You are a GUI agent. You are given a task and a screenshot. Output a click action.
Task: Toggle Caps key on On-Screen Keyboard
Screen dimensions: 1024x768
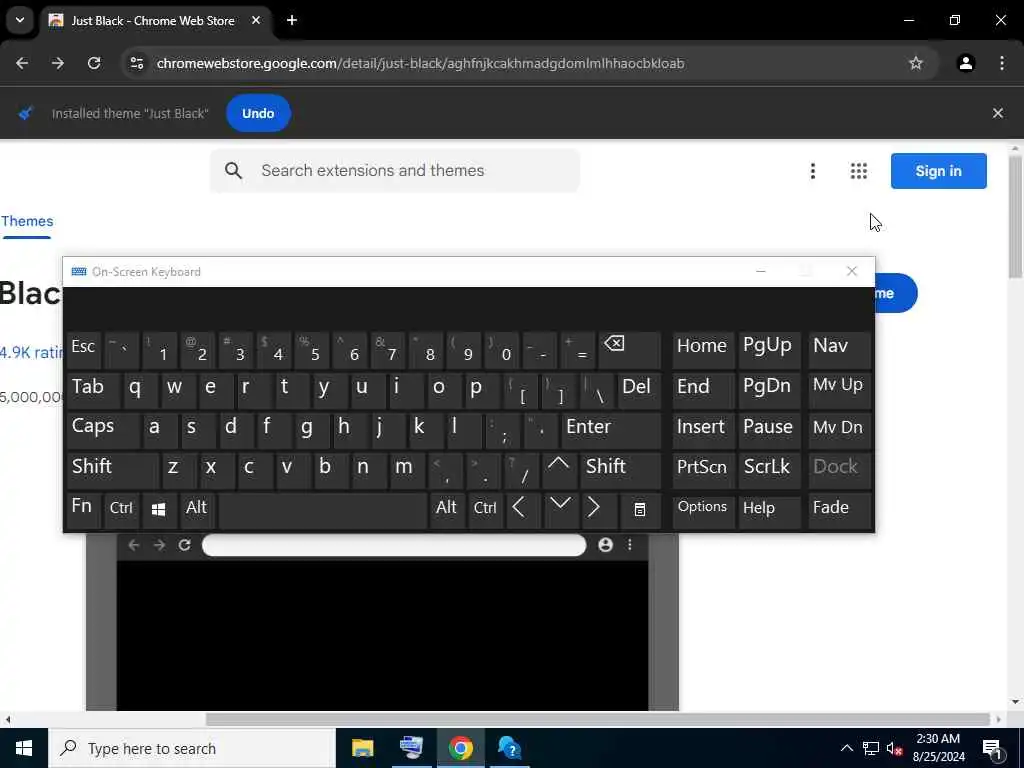pos(102,430)
